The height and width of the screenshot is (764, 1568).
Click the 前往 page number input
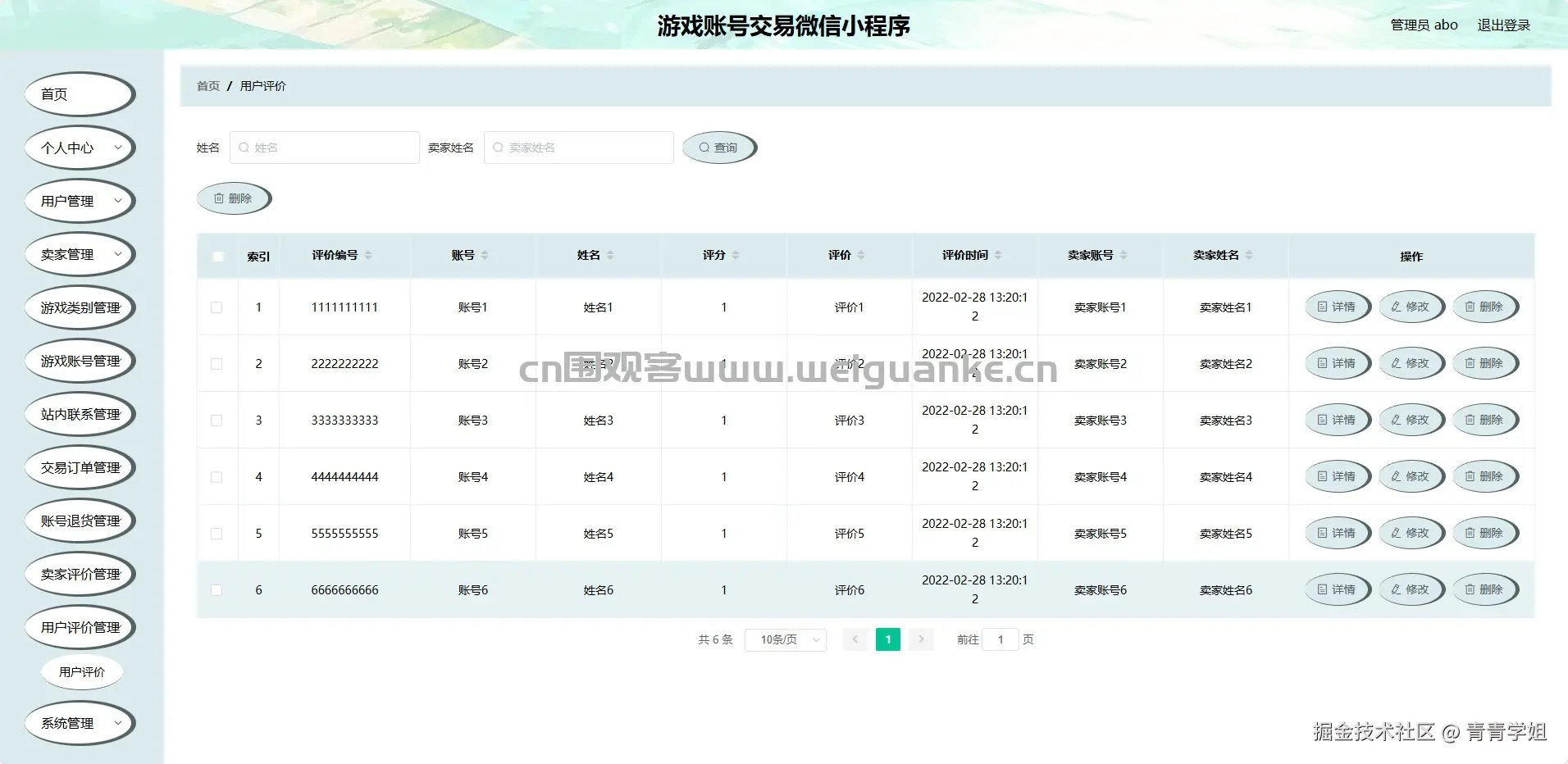pyautogui.click(x=1001, y=639)
